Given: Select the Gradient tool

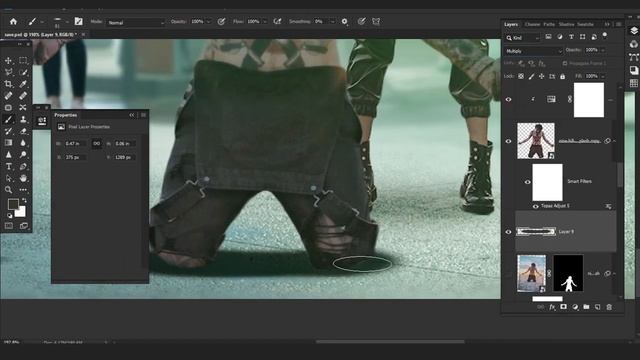Looking at the screenshot, I should (8, 143).
